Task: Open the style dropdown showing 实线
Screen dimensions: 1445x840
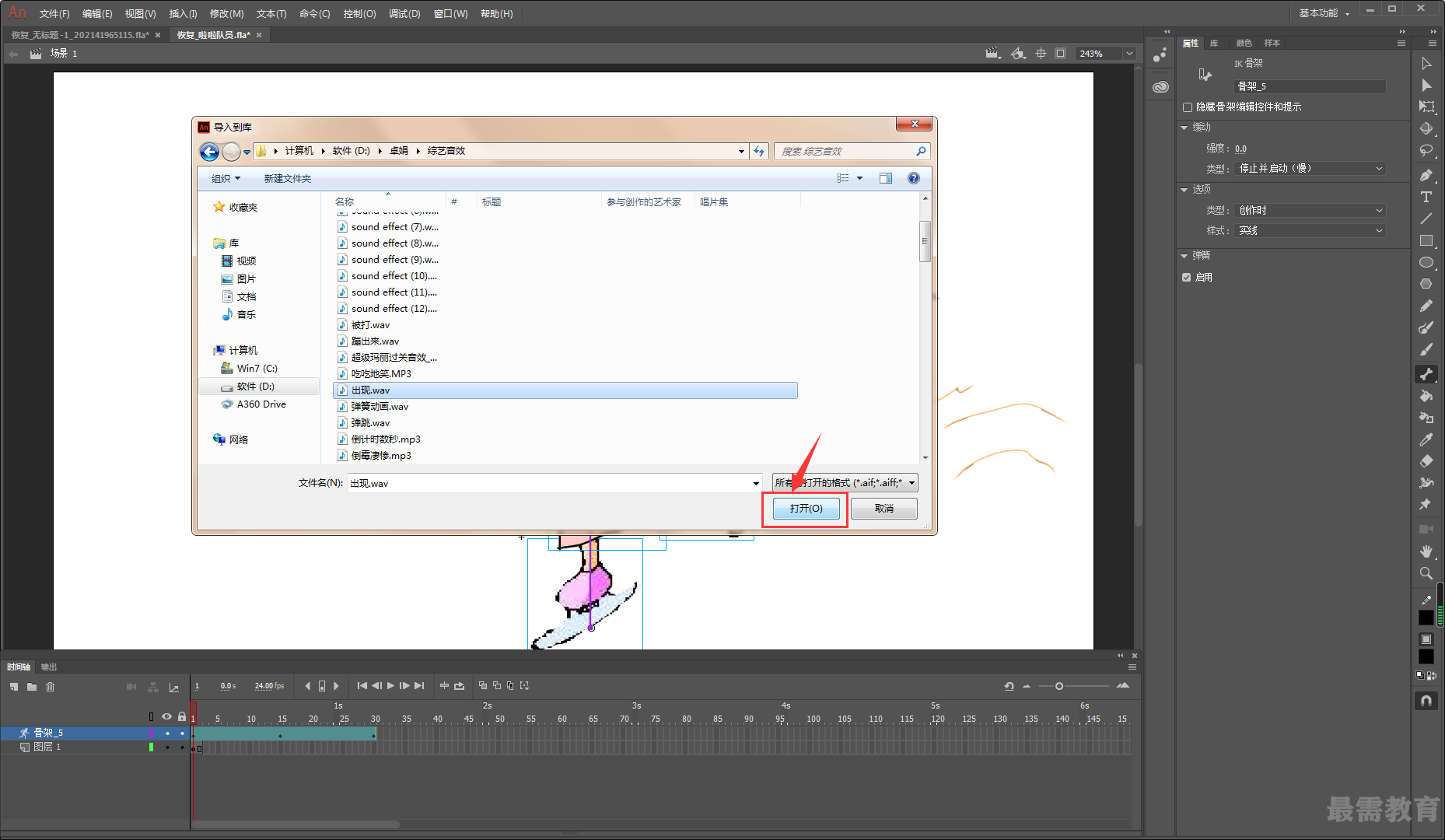Action: pyautogui.click(x=1310, y=231)
